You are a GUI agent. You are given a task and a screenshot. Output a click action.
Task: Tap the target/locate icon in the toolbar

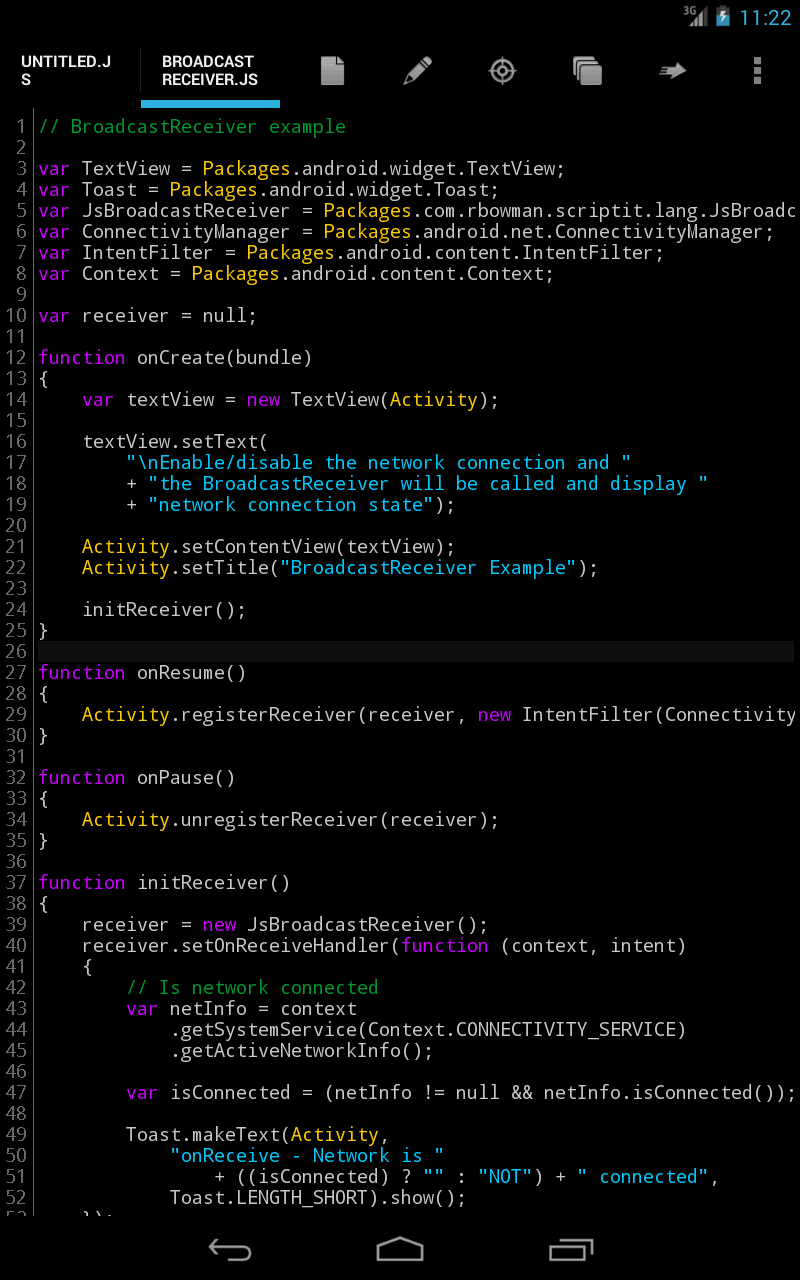[x=502, y=70]
